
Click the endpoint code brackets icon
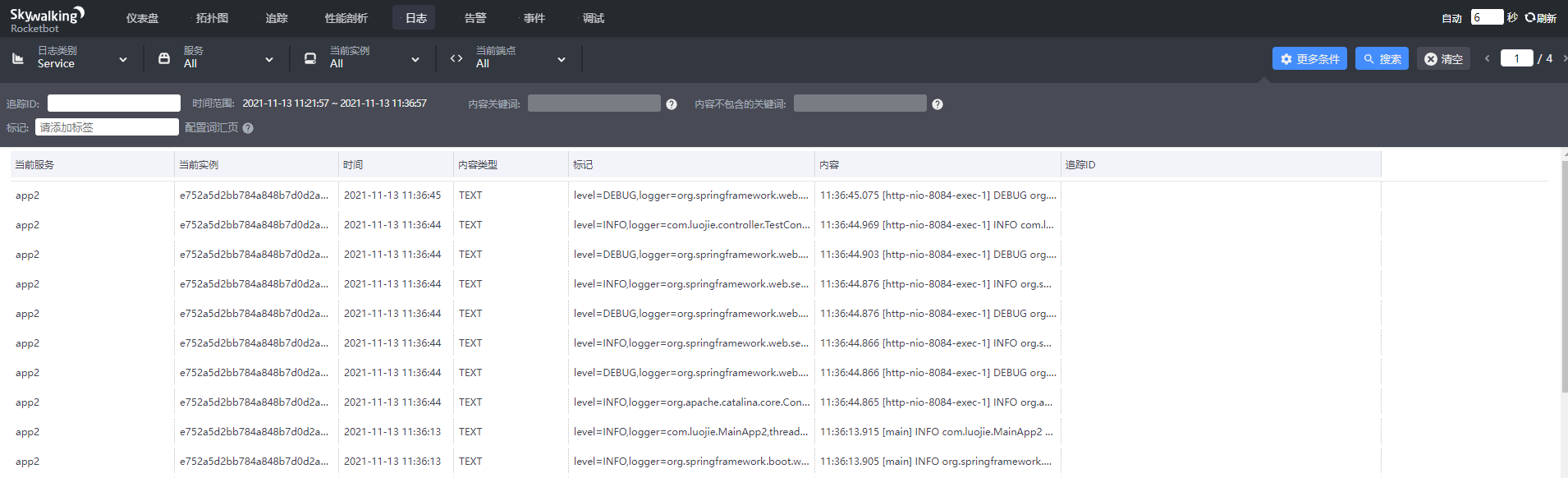click(x=456, y=58)
